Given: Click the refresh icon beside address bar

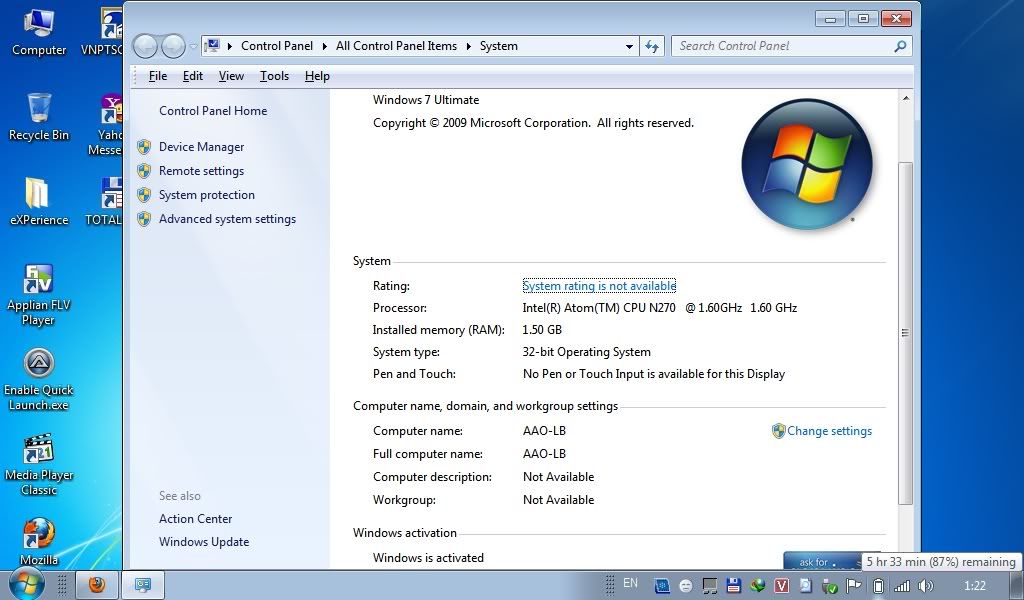Looking at the screenshot, I should 652,46.
